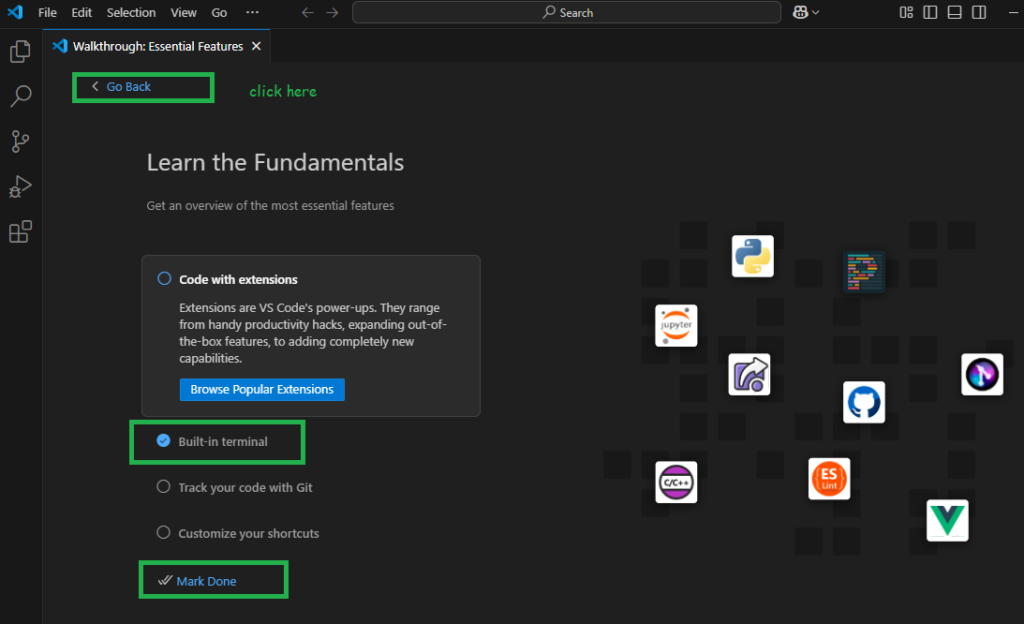Open the Copilot dropdown in title bar

coord(805,13)
